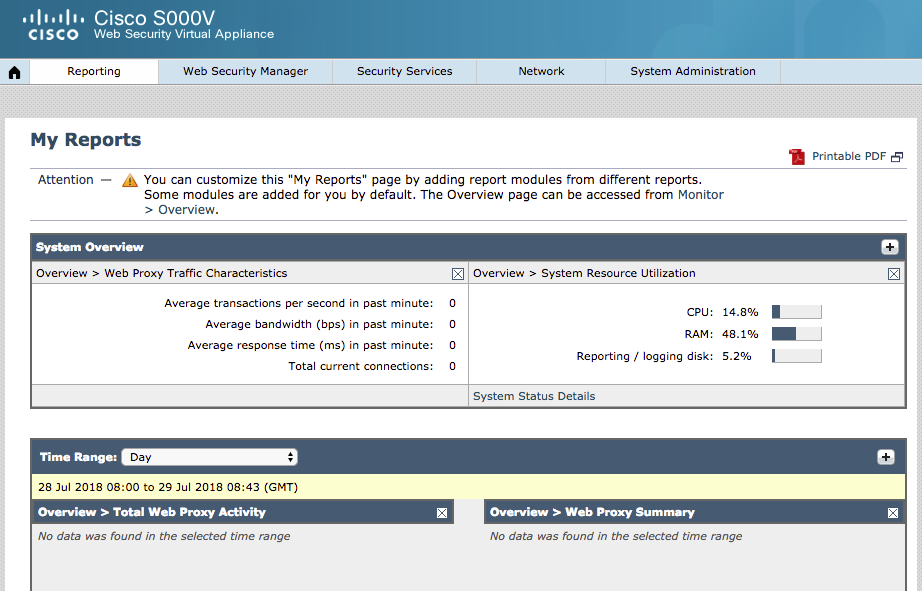Close the System Resource Utilization module
Viewport: 922px width, 591px height.
[x=894, y=273]
